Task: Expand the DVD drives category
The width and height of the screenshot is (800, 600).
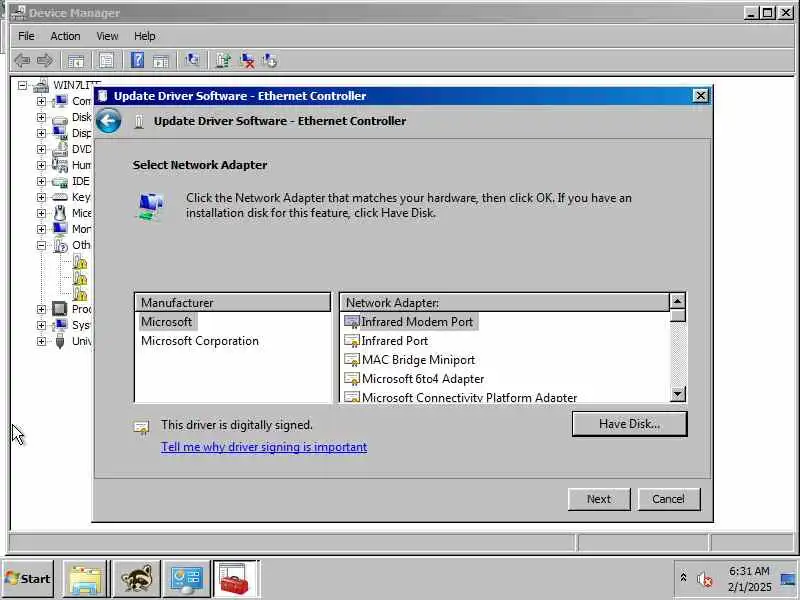Action: [41, 149]
